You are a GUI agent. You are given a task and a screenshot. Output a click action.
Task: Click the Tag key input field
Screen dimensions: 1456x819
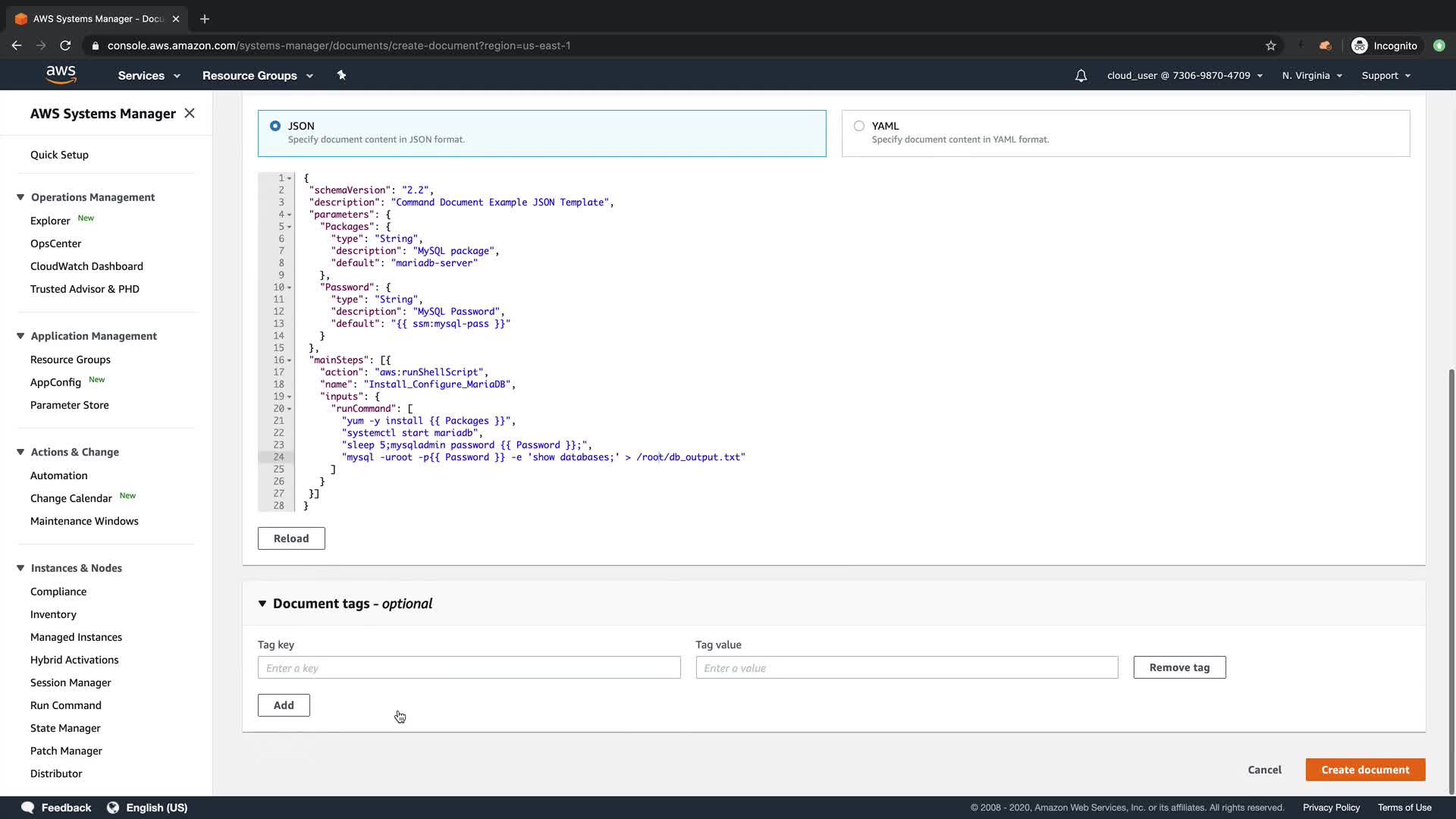coord(469,667)
